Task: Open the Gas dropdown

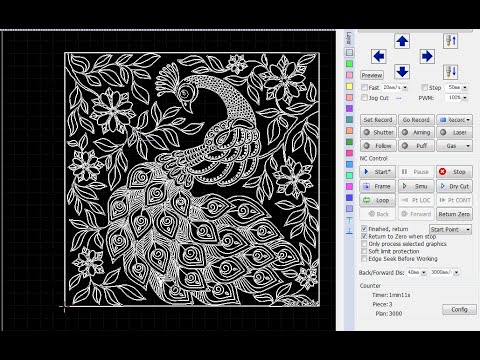Action: pyautogui.click(x=455, y=146)
